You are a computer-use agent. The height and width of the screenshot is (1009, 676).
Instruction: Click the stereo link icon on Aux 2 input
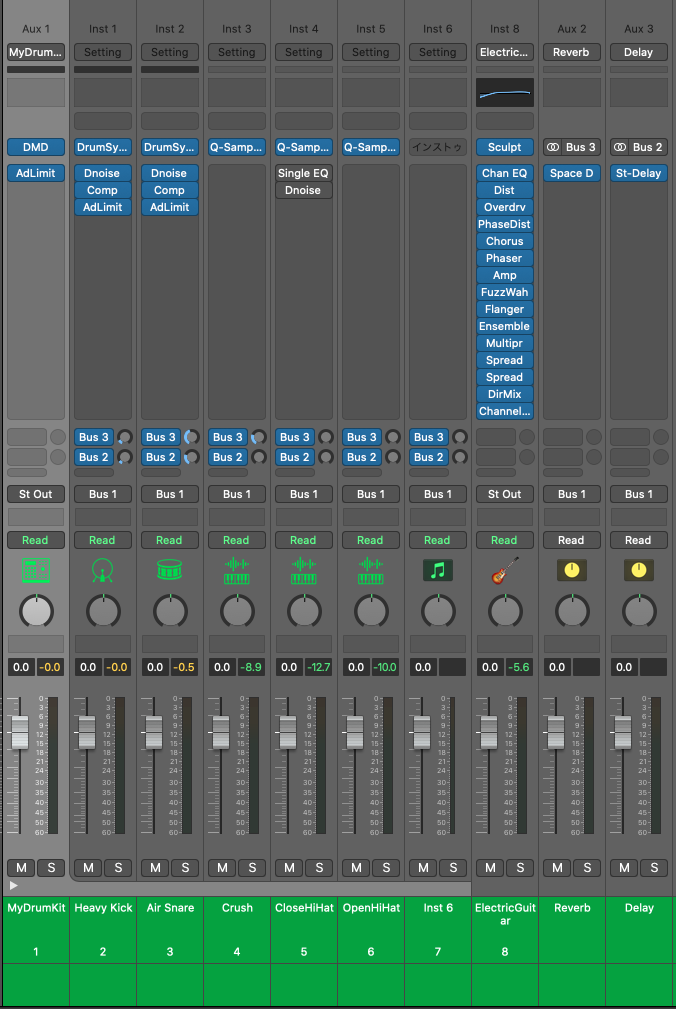point(553,147)
